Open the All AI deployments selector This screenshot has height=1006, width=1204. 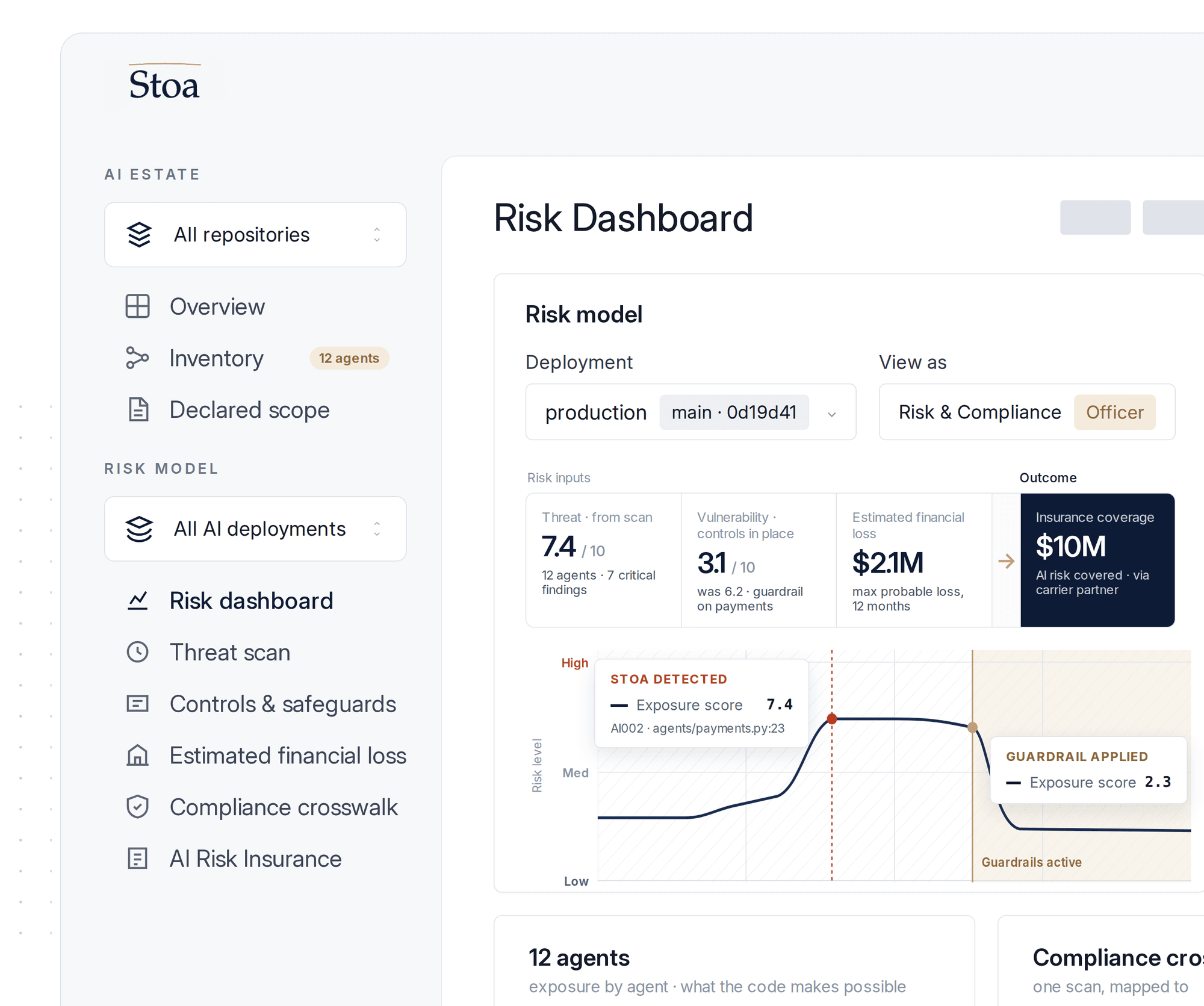tap(255, 529)
